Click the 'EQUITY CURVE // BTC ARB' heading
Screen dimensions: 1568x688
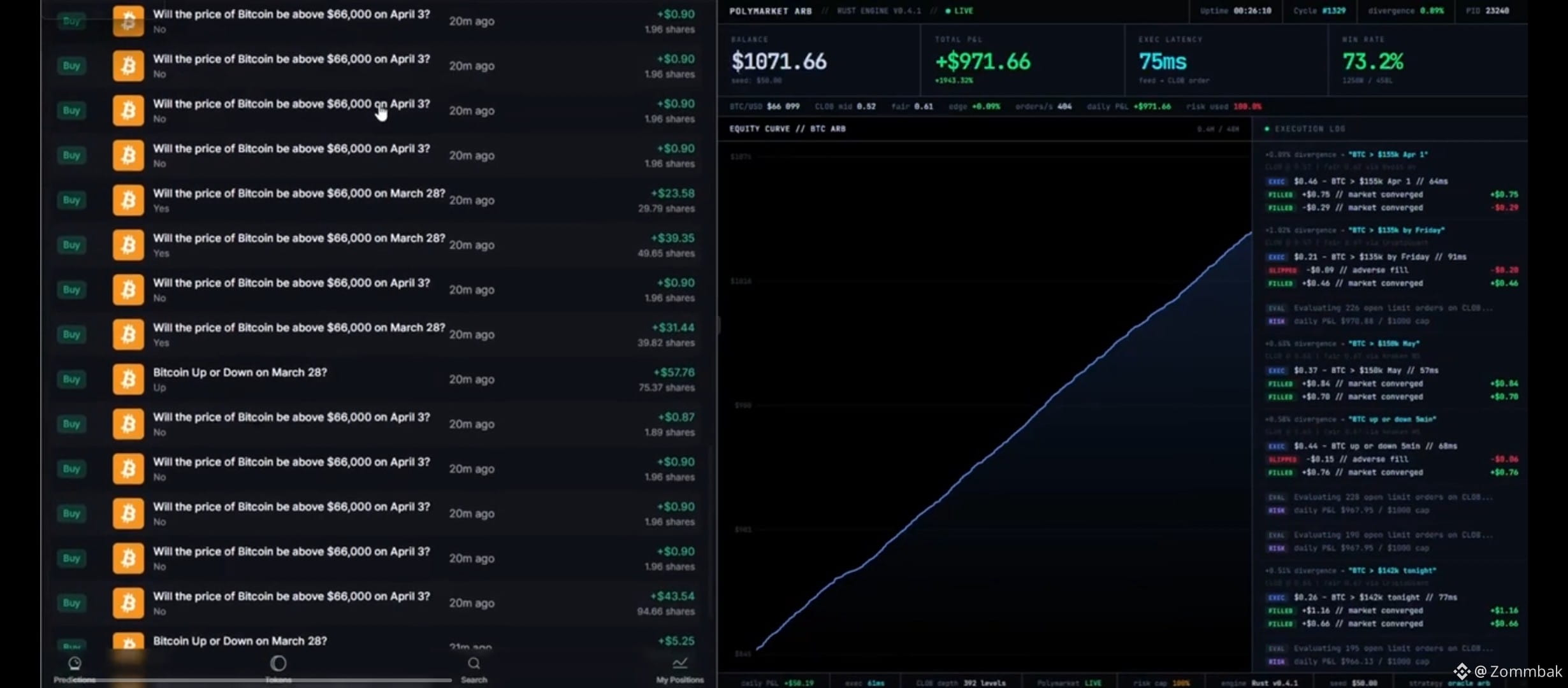click(787, 129)
